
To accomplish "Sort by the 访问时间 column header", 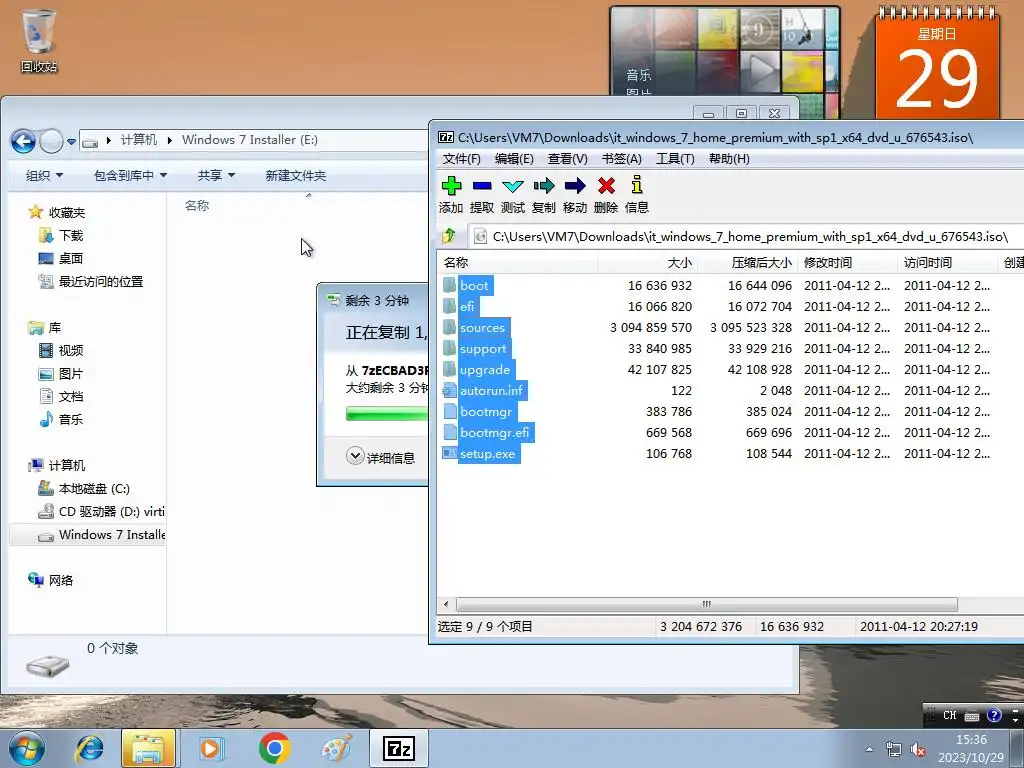I will 948,263.
